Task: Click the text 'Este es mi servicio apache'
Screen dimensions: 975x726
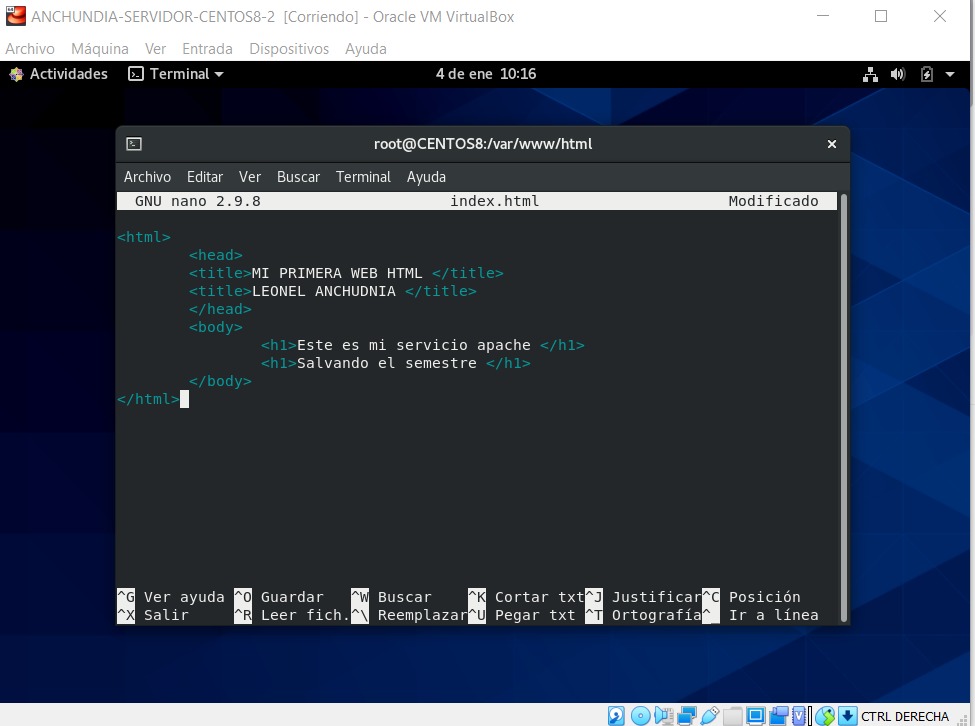Action: [x=414, y=346]
